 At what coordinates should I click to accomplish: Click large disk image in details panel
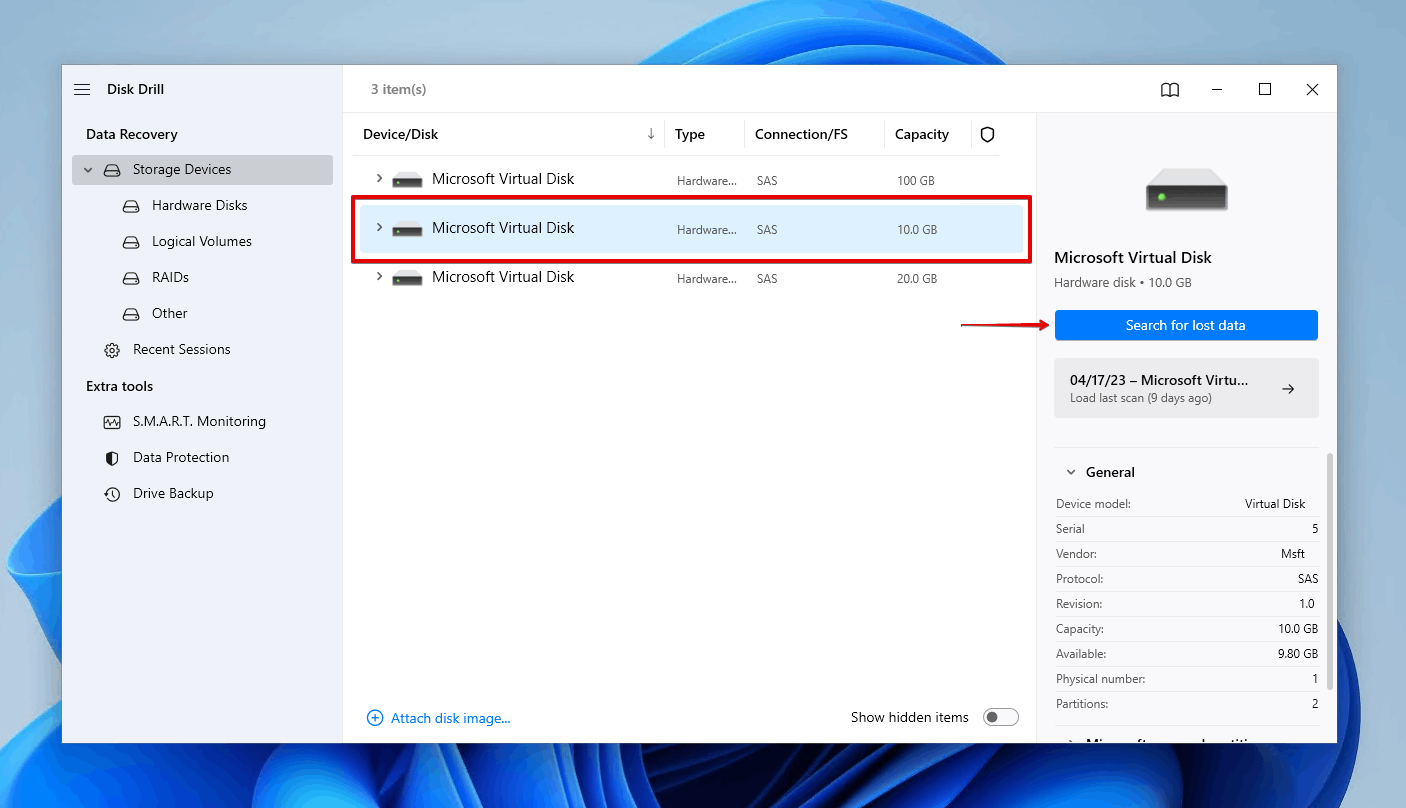1186,188
